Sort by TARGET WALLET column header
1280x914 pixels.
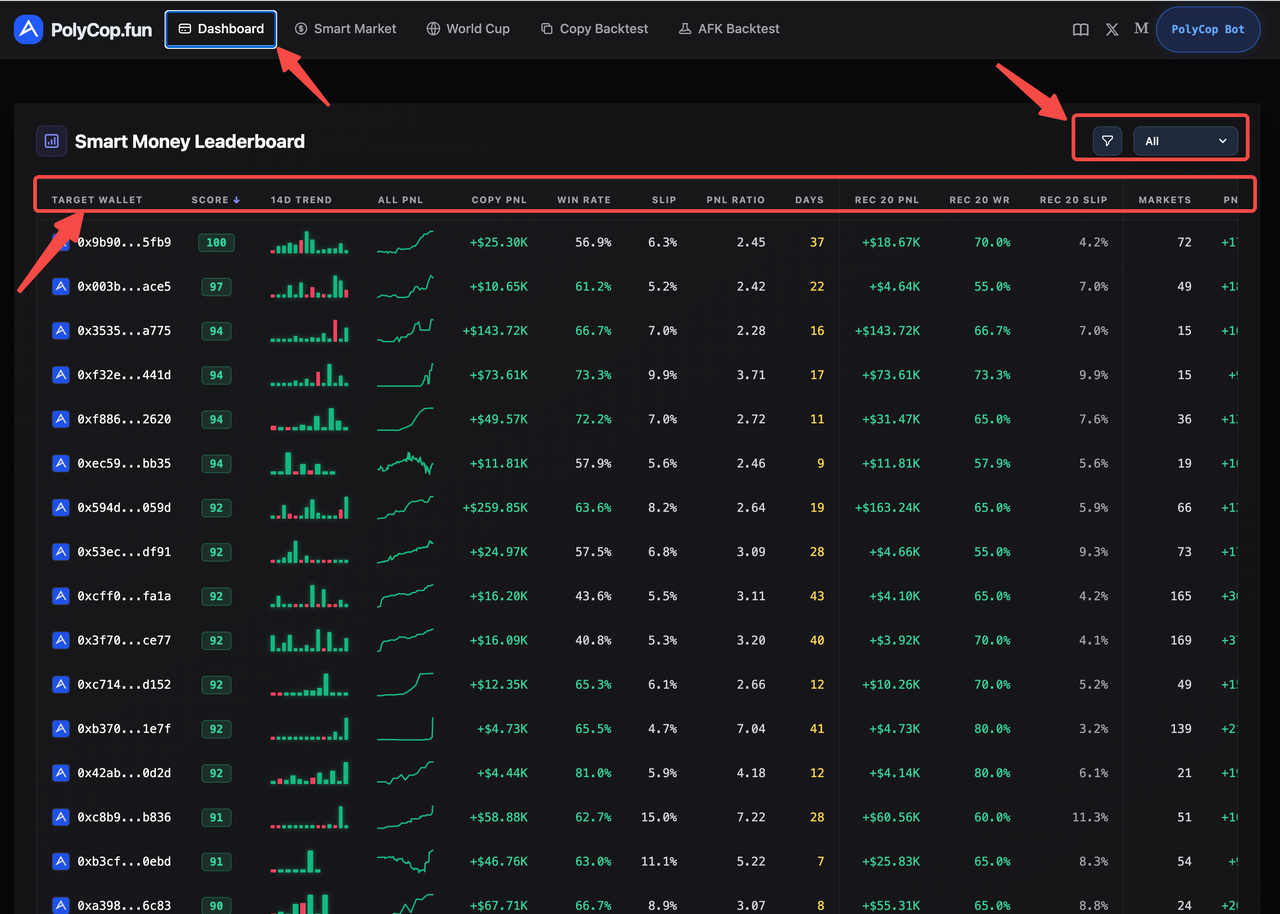coord(97,200)
